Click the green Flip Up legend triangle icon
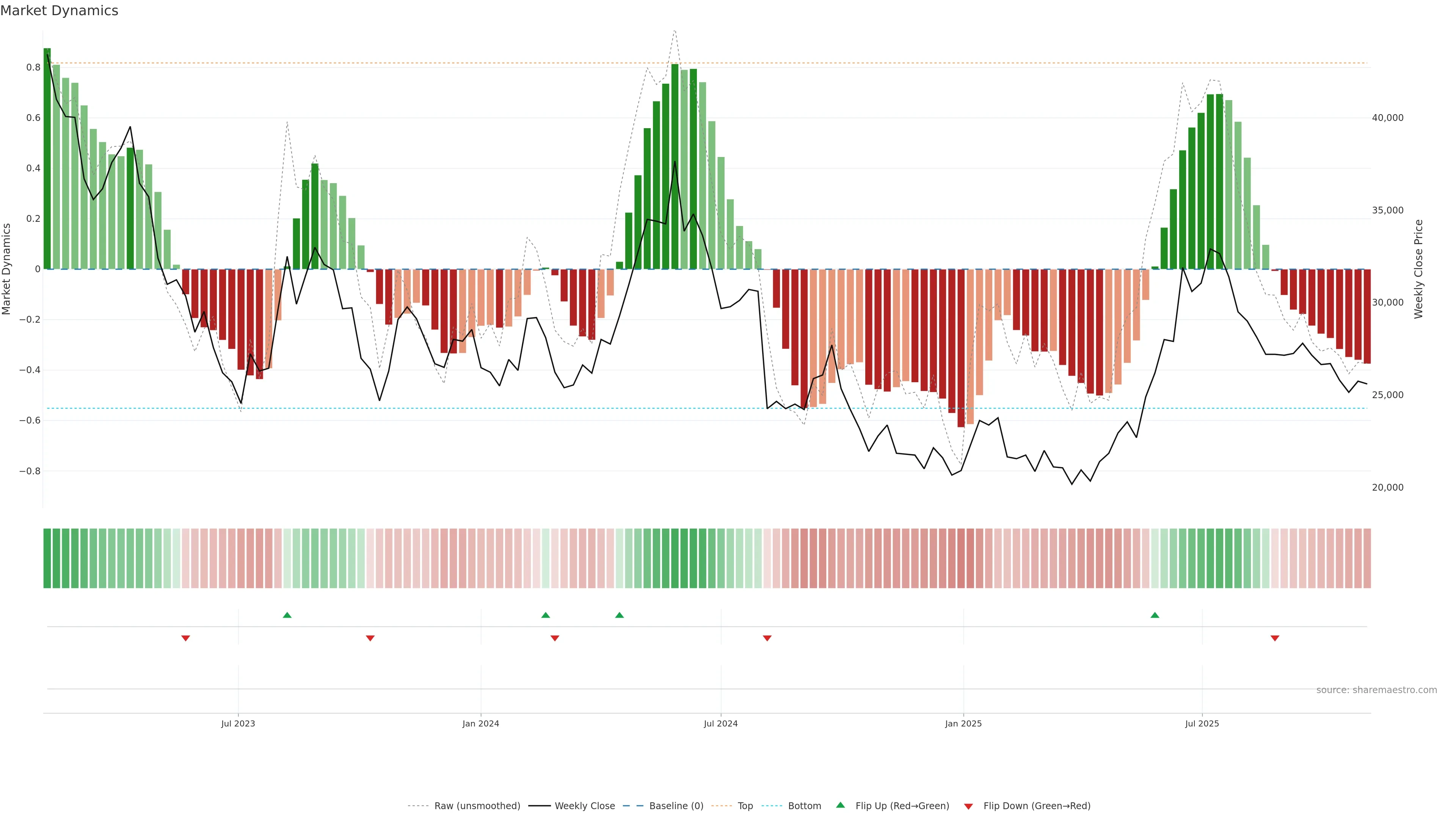 tap(841, 805)
